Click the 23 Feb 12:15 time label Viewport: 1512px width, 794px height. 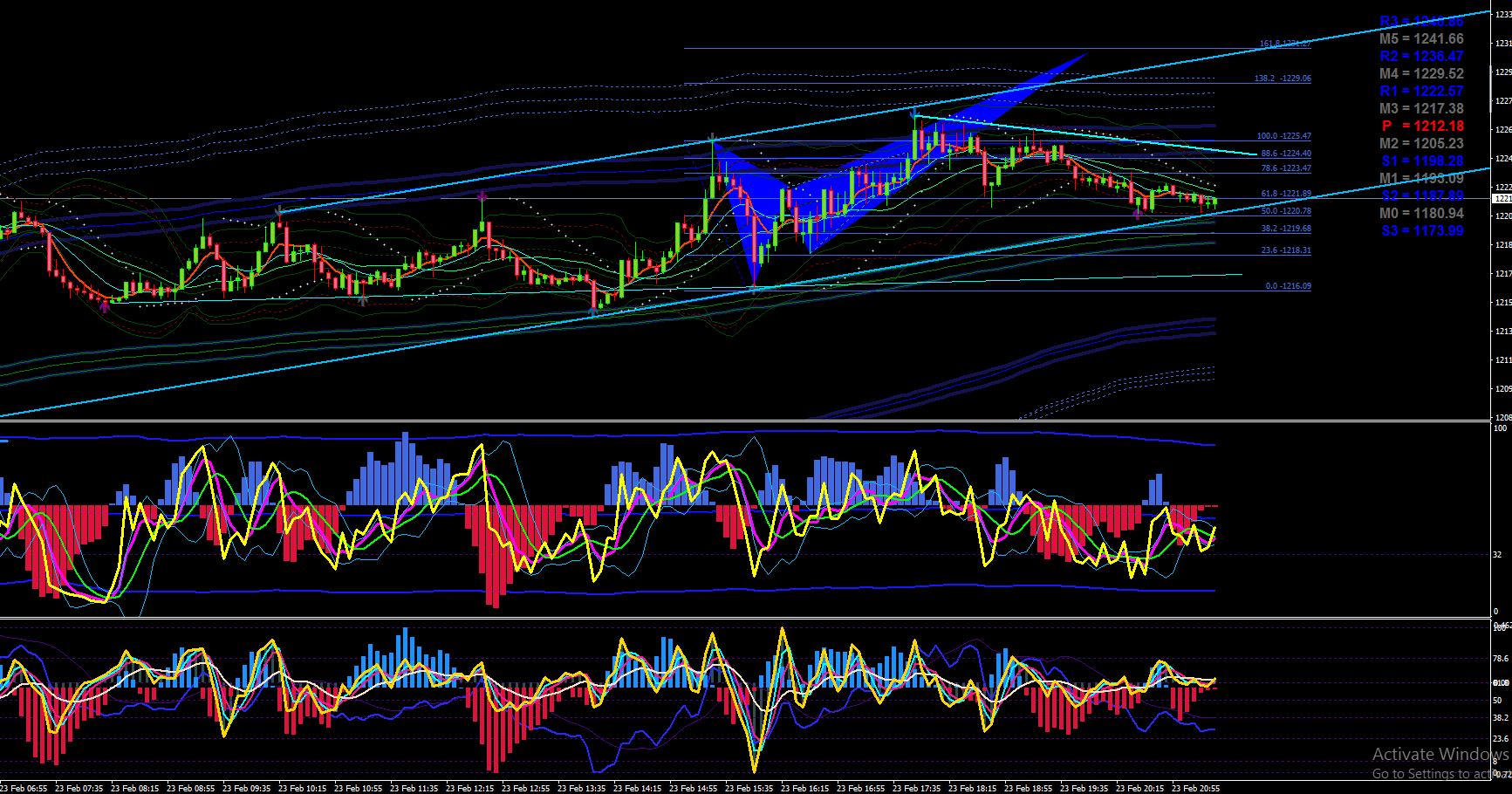tap(469, 788)
